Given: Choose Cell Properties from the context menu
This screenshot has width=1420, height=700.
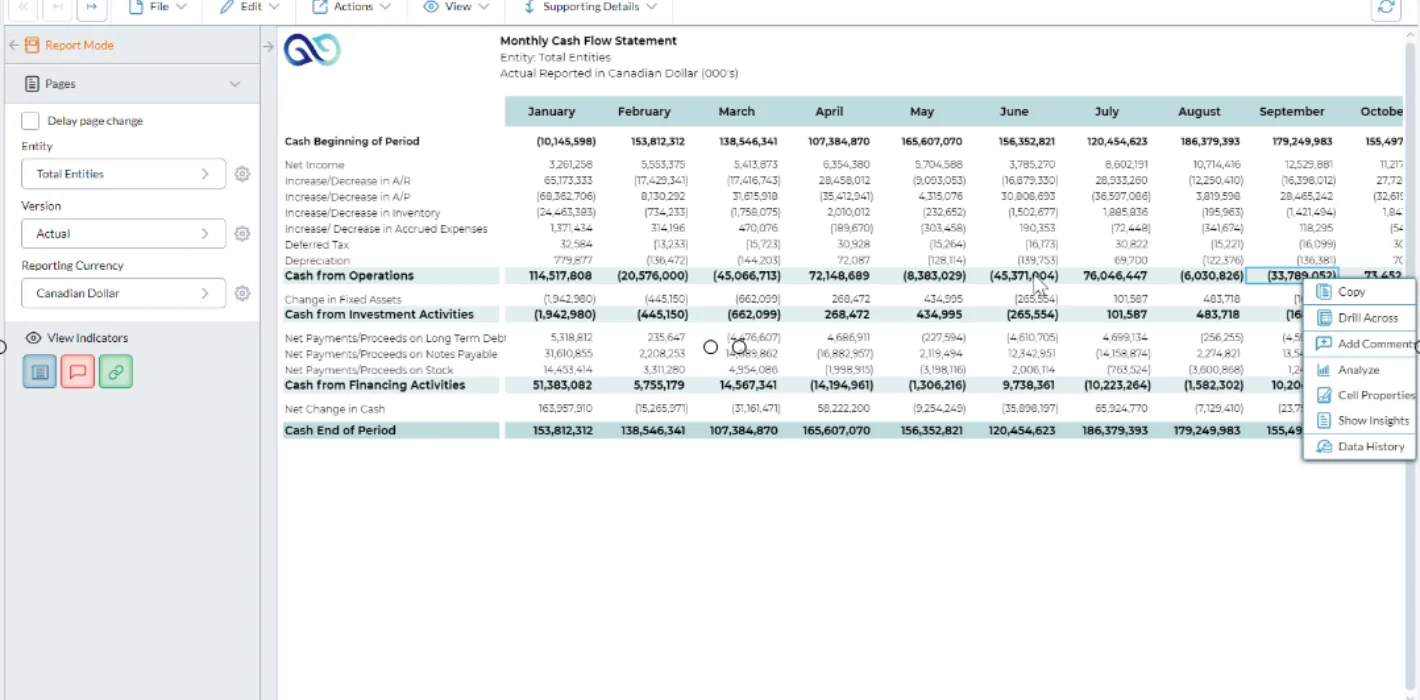Looking at the screenshot, I should 1359,395.
